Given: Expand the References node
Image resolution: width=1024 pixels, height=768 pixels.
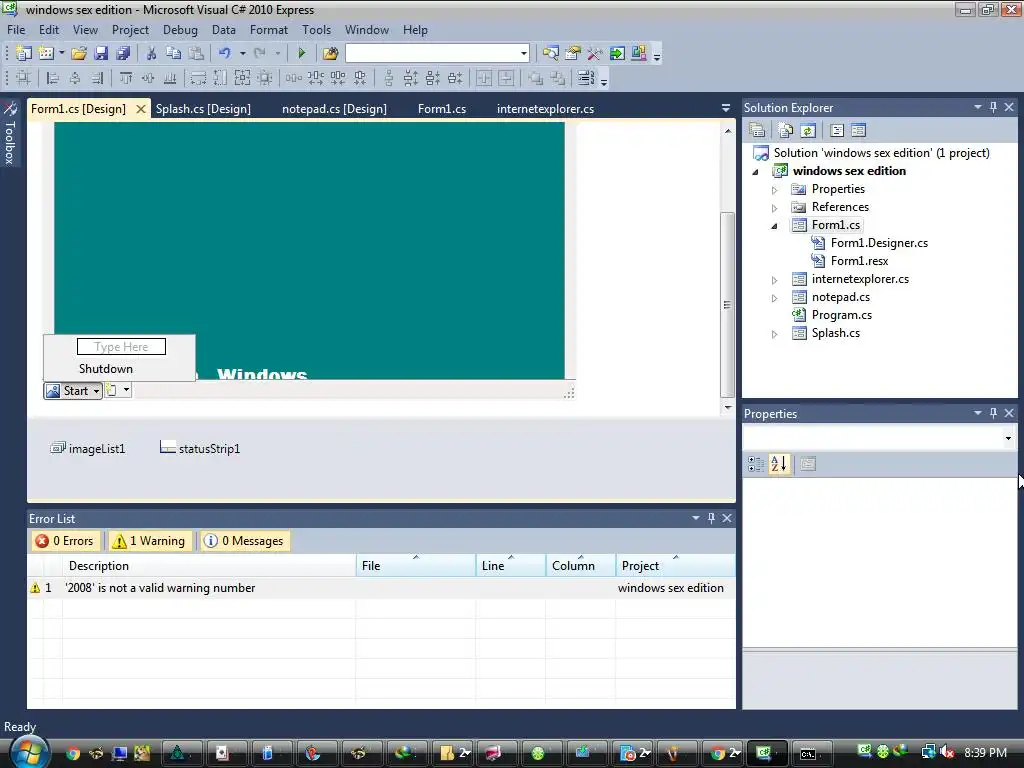Looking at the screenshot, I should pyautogui.click(x=775, y=208).
